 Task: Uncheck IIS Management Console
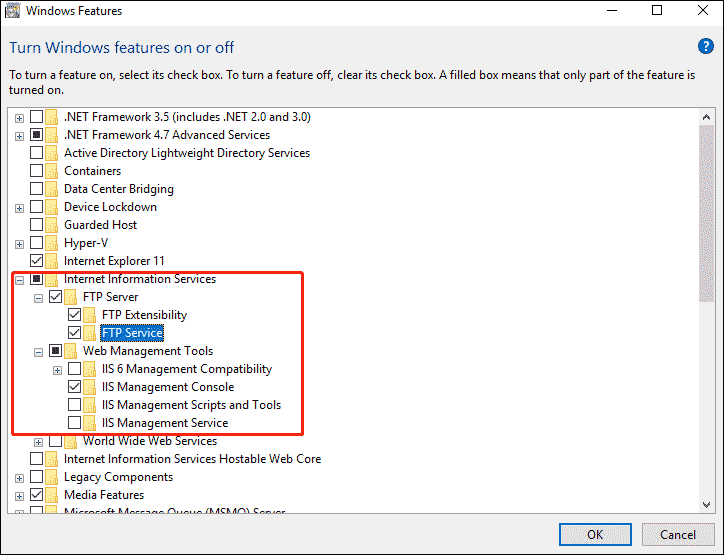(x=74, y=386)
